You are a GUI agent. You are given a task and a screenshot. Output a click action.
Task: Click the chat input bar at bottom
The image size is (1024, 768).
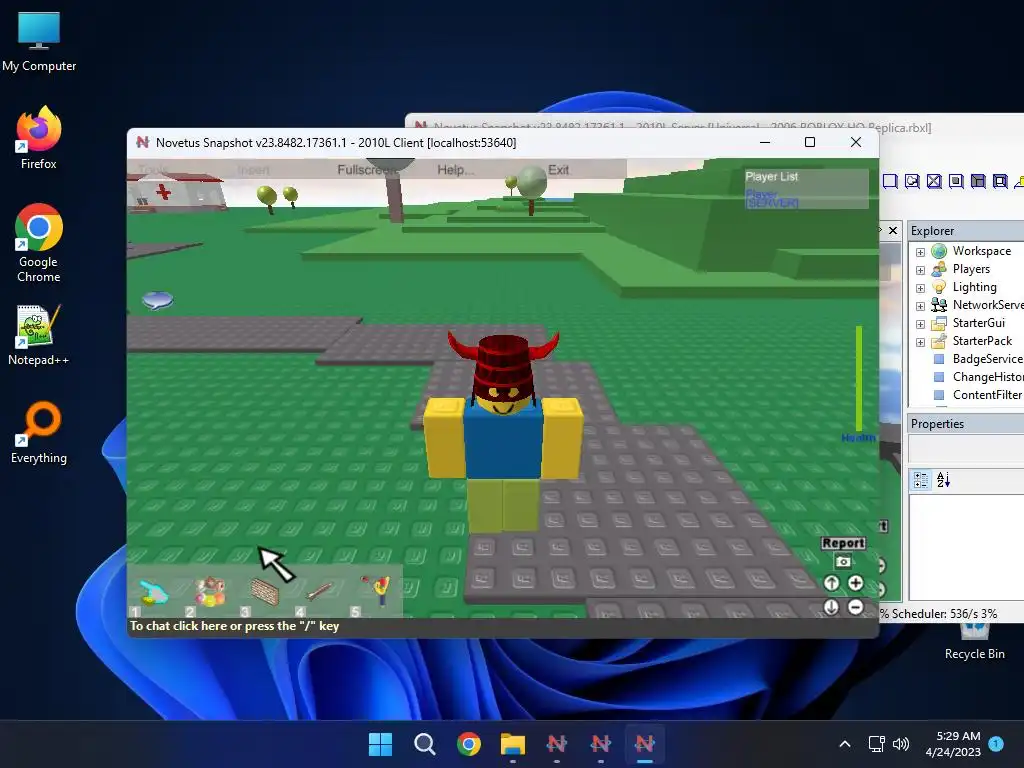(503, 626)
